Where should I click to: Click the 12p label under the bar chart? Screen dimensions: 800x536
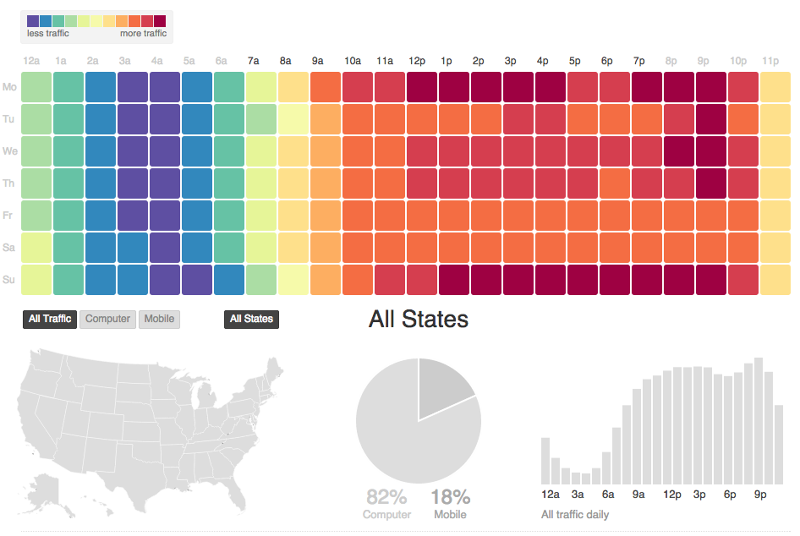(672, 494)
